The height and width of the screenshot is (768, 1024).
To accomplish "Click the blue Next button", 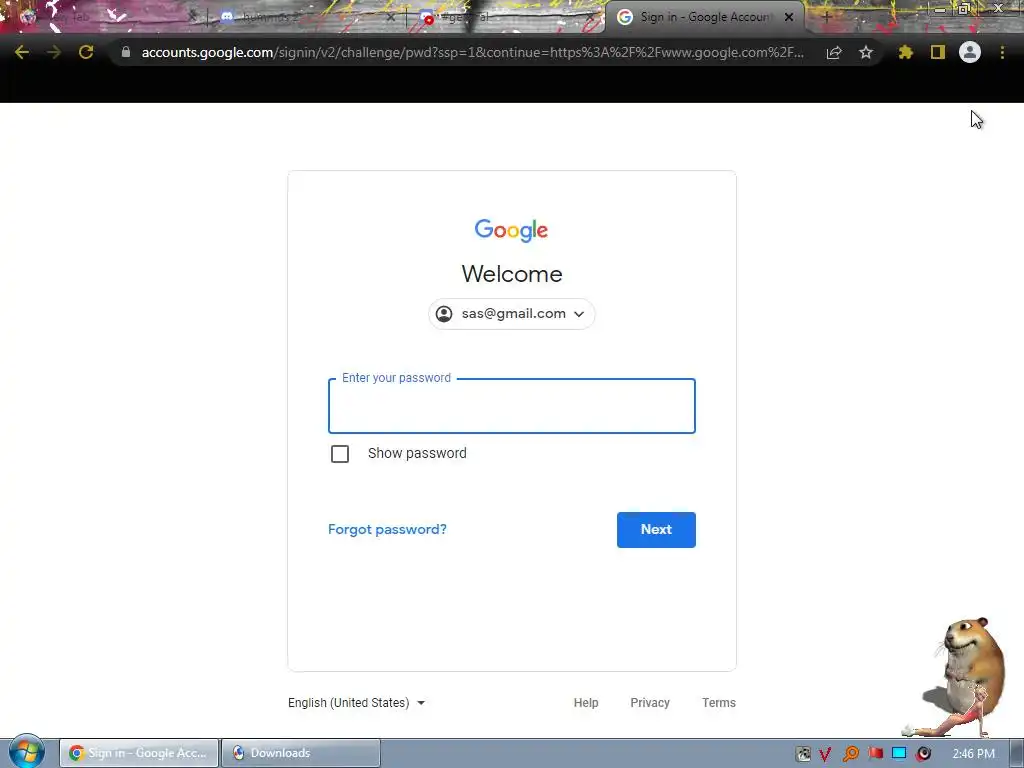I will tap(656, 530).
